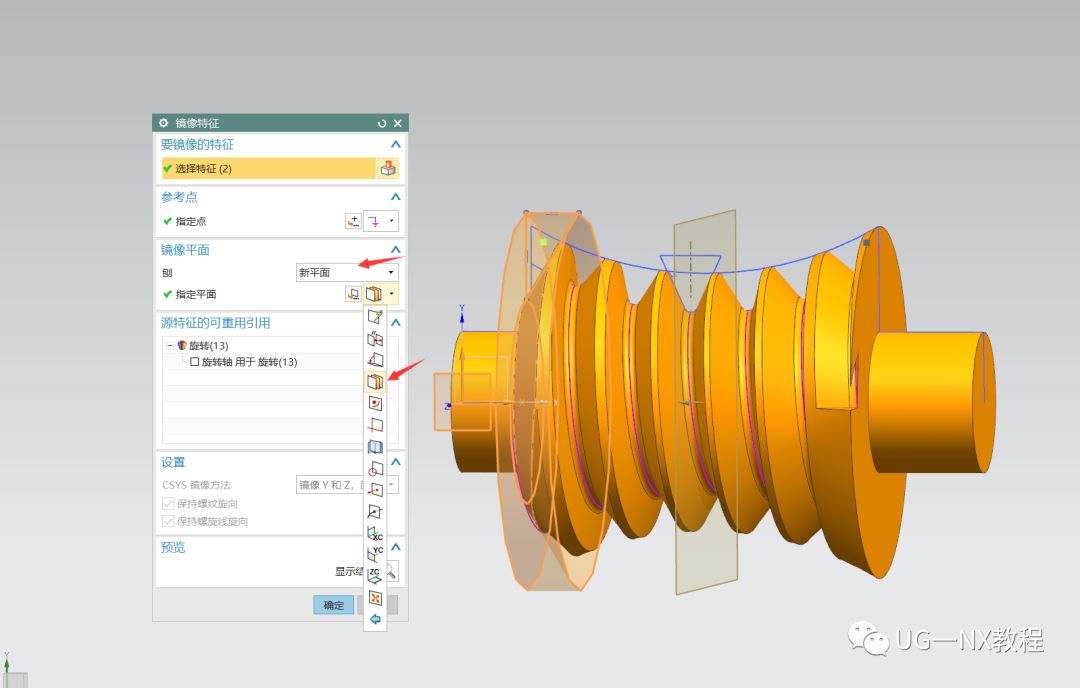Viewport: 1080px width, 688px height.
Task: Click the gear icon in 镜像特征 title bar
Action: [x=163, y=123]
